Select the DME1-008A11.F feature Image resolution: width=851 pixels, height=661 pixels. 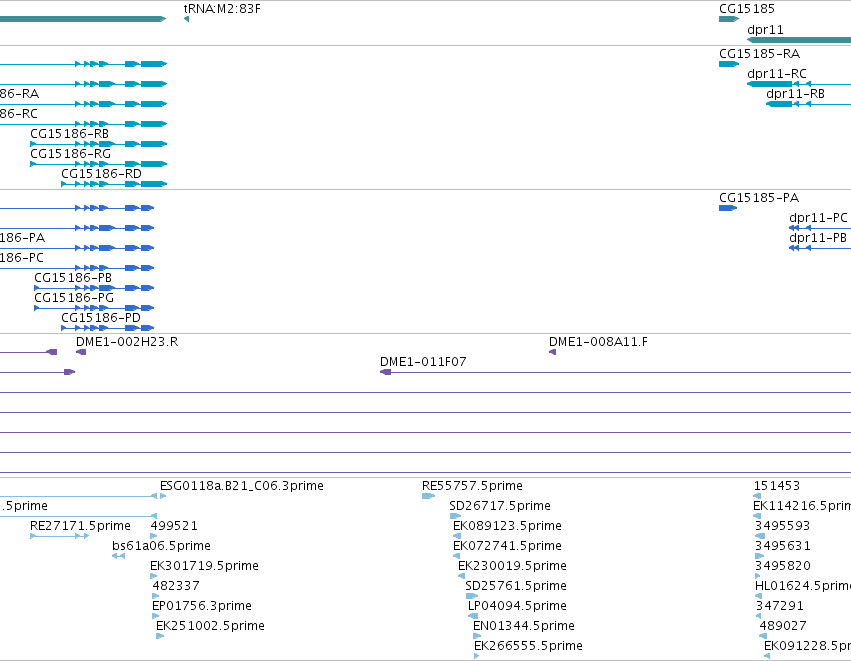coord(598,342)
